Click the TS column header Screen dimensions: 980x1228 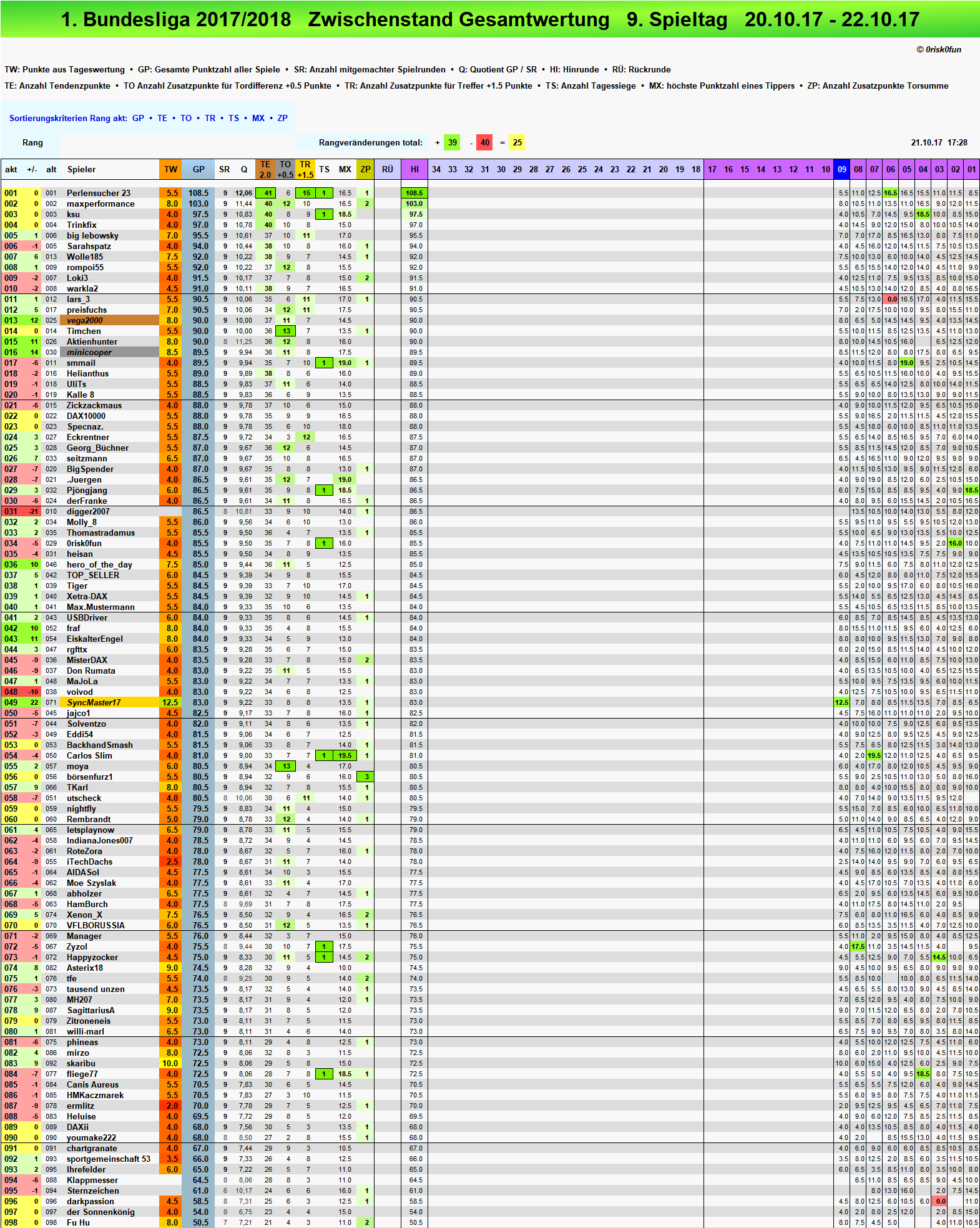[x=325, y=169]
